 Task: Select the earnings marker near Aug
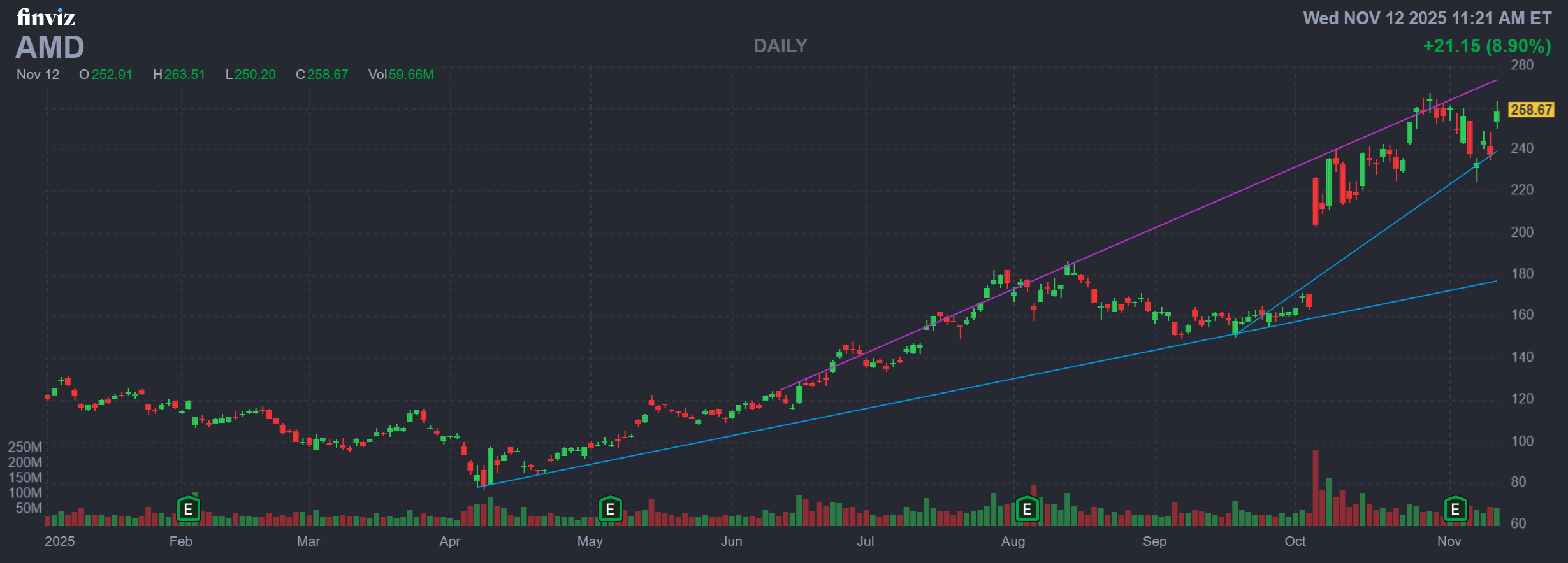coord(1027,510)
